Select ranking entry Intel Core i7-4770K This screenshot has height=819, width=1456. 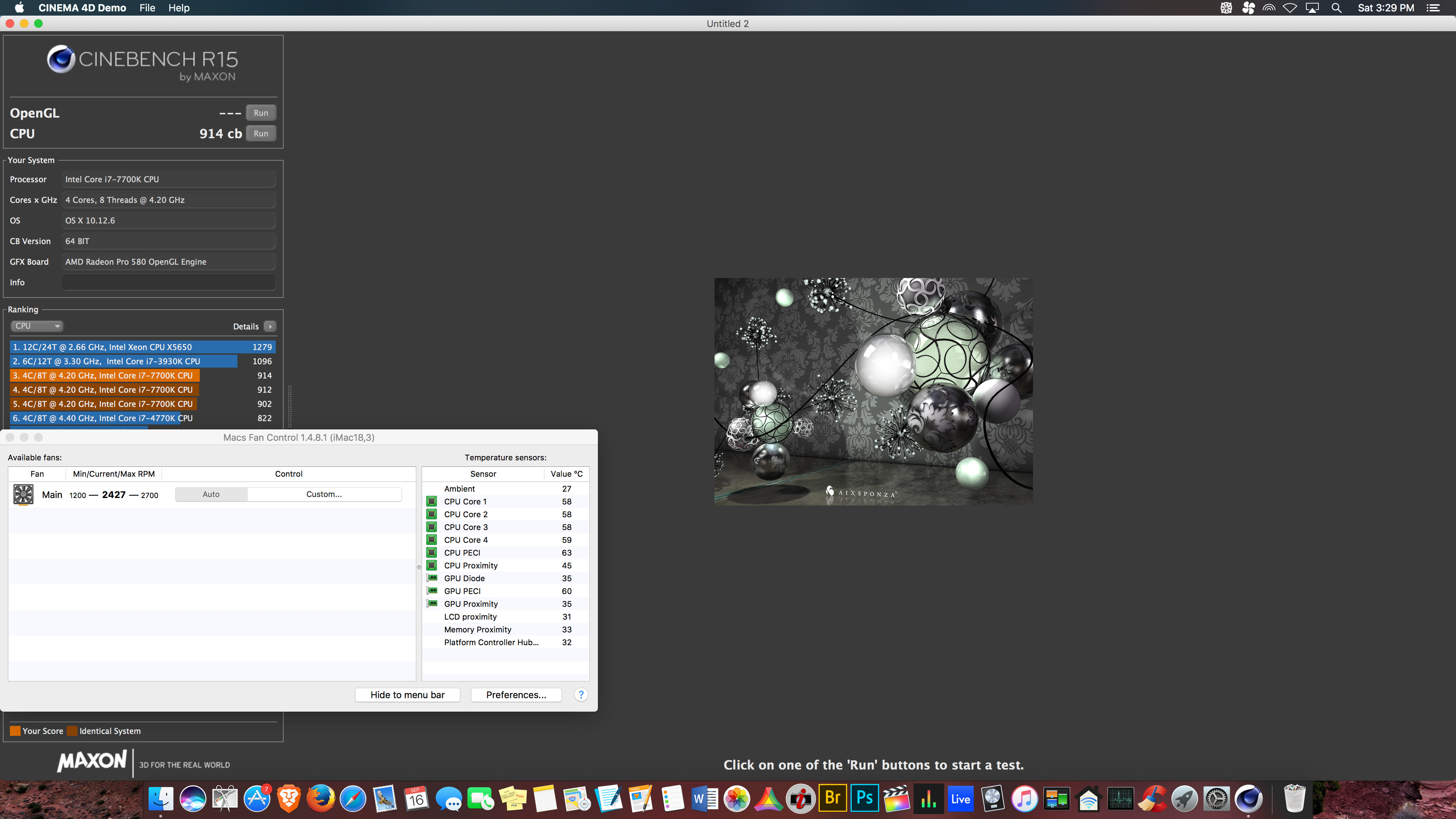(x=143, y=418)
